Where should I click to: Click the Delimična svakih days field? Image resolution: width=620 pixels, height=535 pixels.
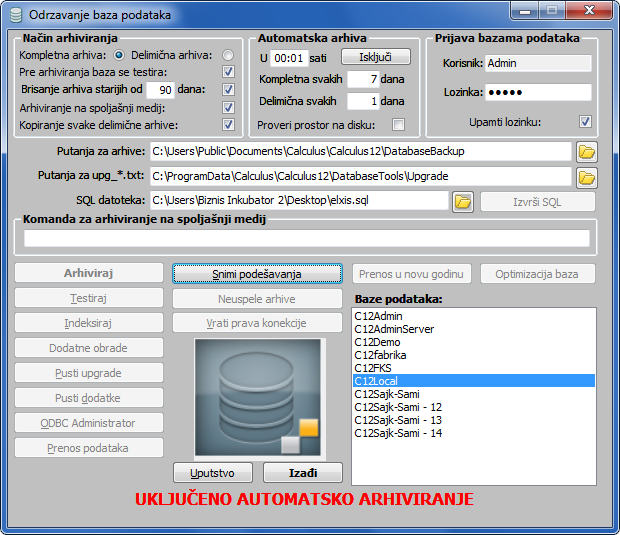363,101
